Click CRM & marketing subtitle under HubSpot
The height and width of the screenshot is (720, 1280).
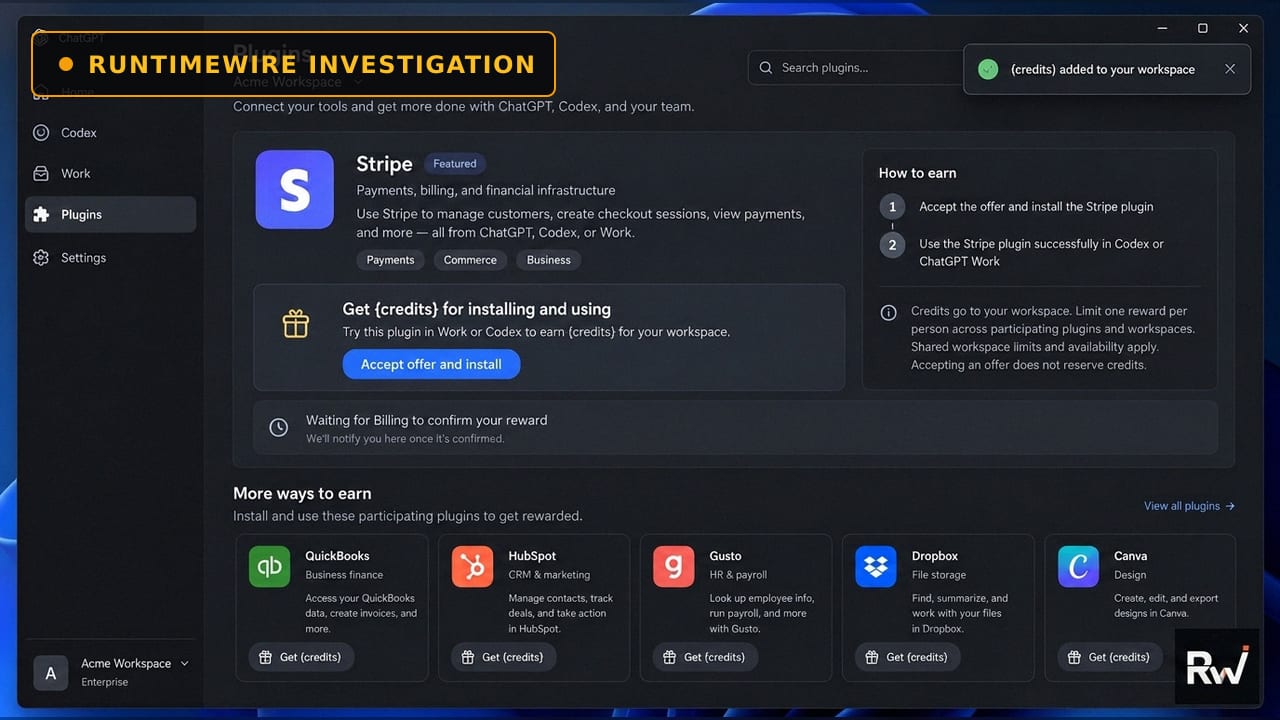click(549, 575)
